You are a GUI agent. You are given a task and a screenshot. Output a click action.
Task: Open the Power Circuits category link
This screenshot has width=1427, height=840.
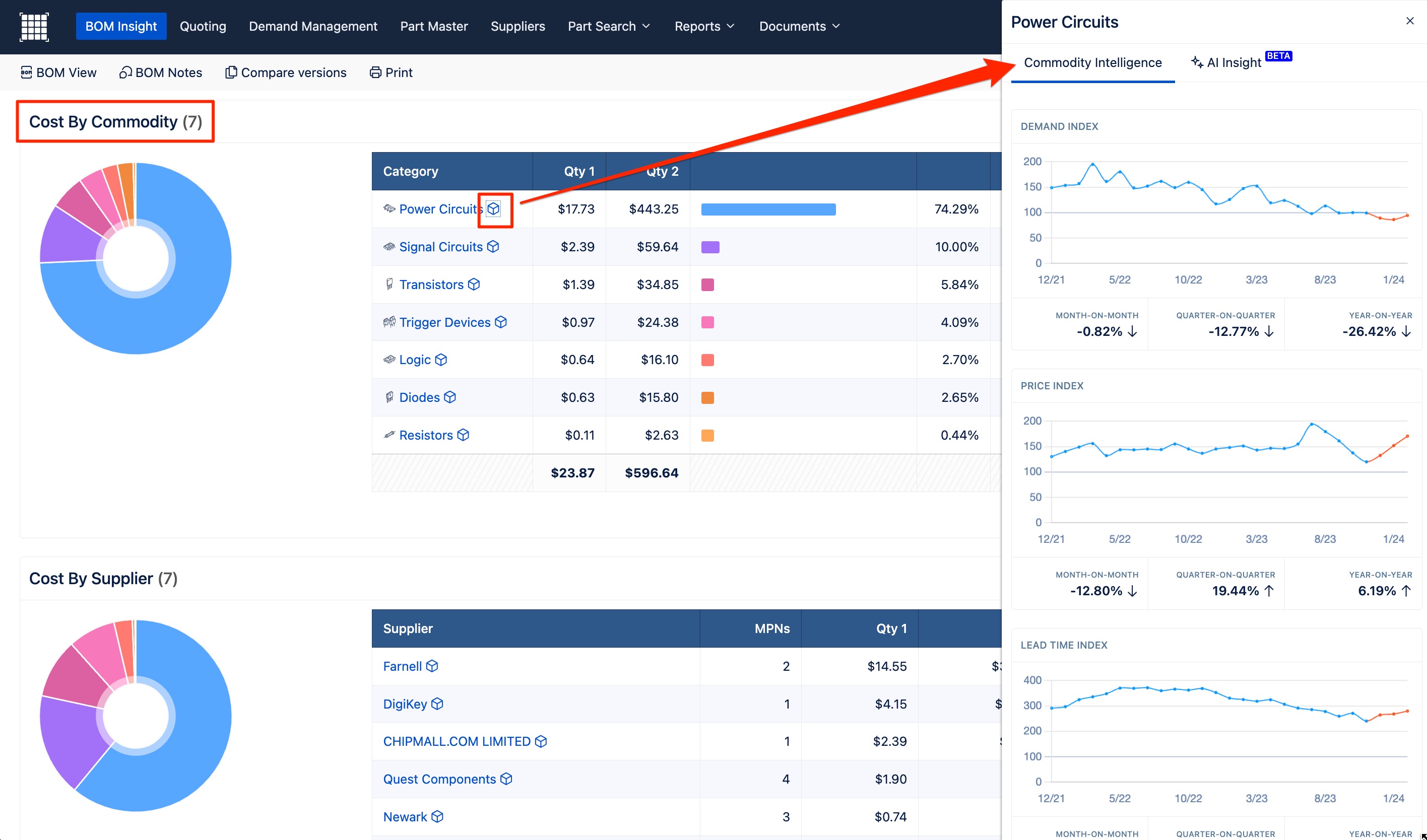[441, 209]
